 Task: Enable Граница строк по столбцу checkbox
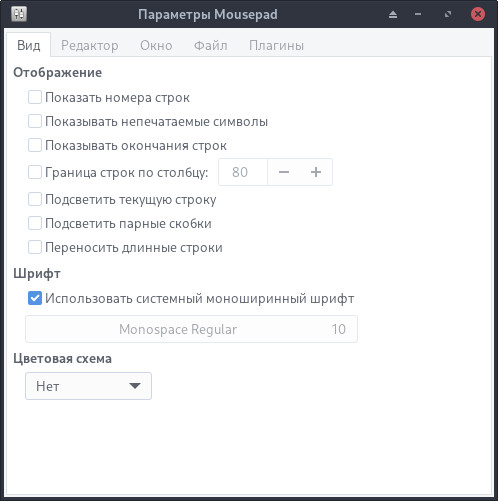tap(35, 172)
